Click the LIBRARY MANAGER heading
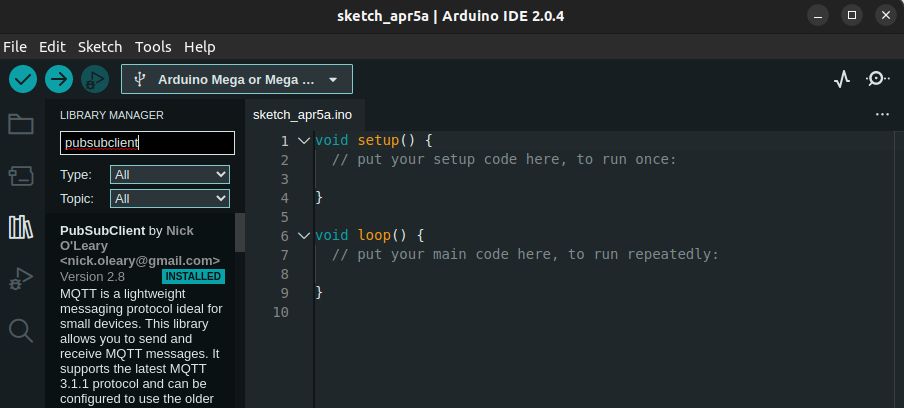Viewport: 904px width, 408px height. point(112,115)
